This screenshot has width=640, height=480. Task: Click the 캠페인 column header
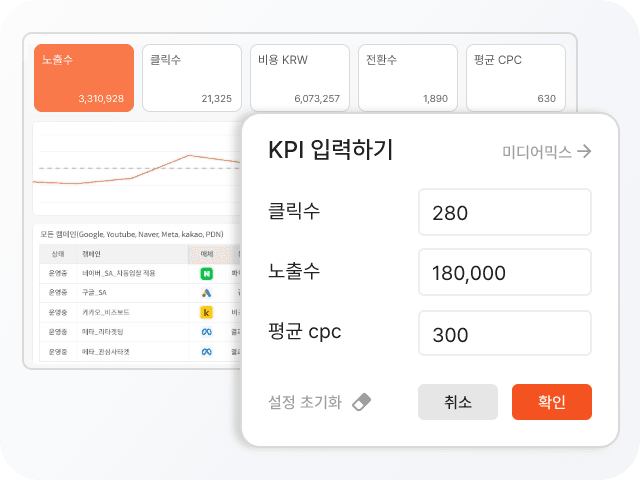[91, 254]
